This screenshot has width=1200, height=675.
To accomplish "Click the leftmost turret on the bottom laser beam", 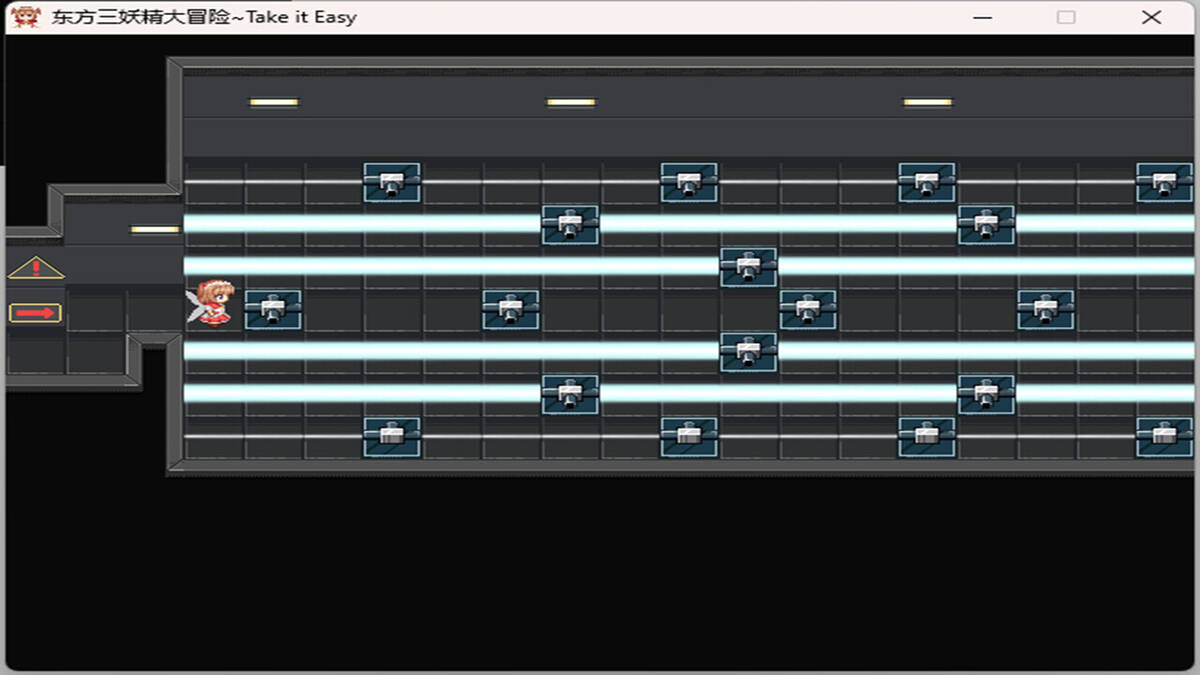I will pos(570,395).
